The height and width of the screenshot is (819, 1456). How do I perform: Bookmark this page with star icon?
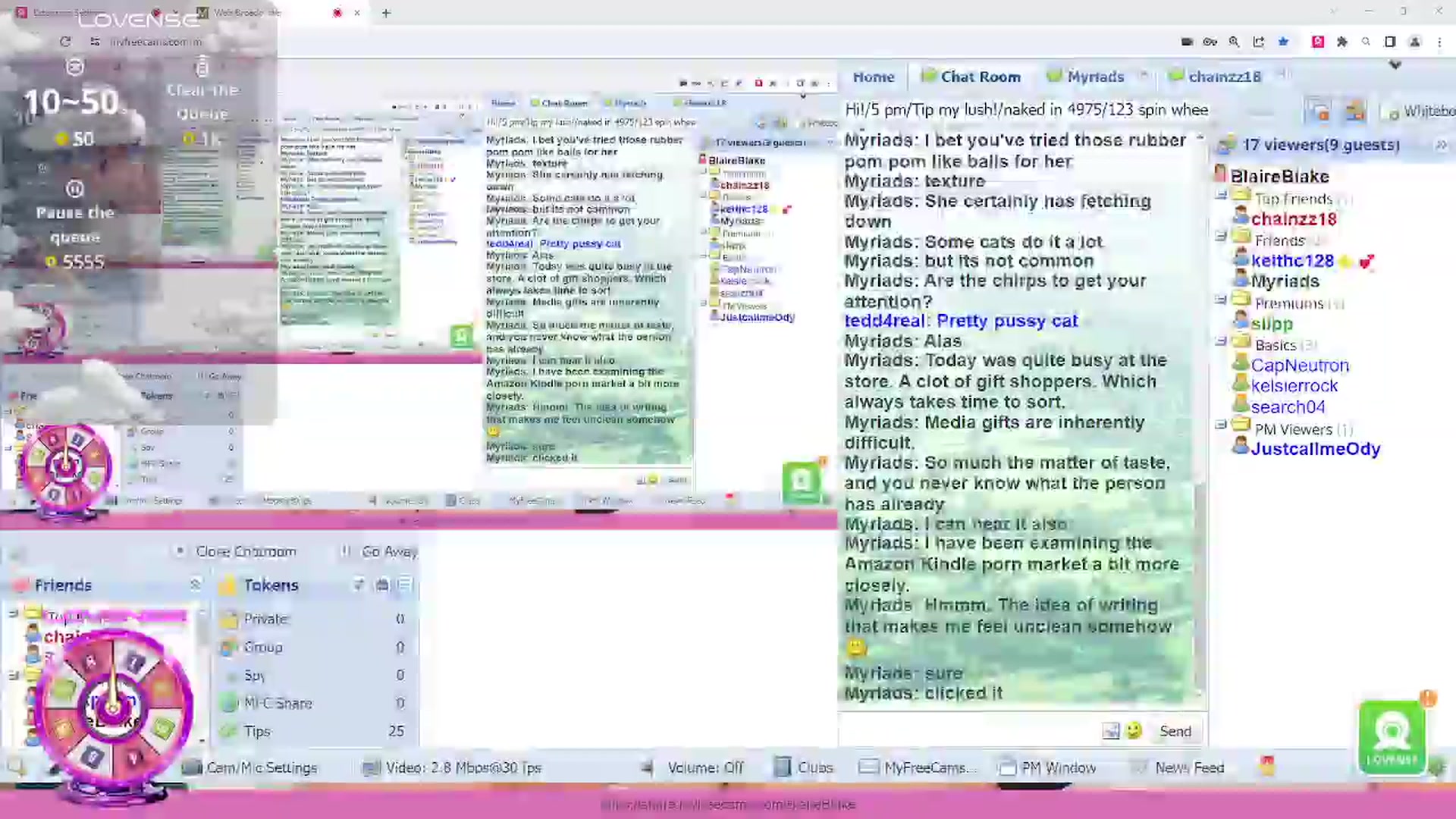point(1283,42)
